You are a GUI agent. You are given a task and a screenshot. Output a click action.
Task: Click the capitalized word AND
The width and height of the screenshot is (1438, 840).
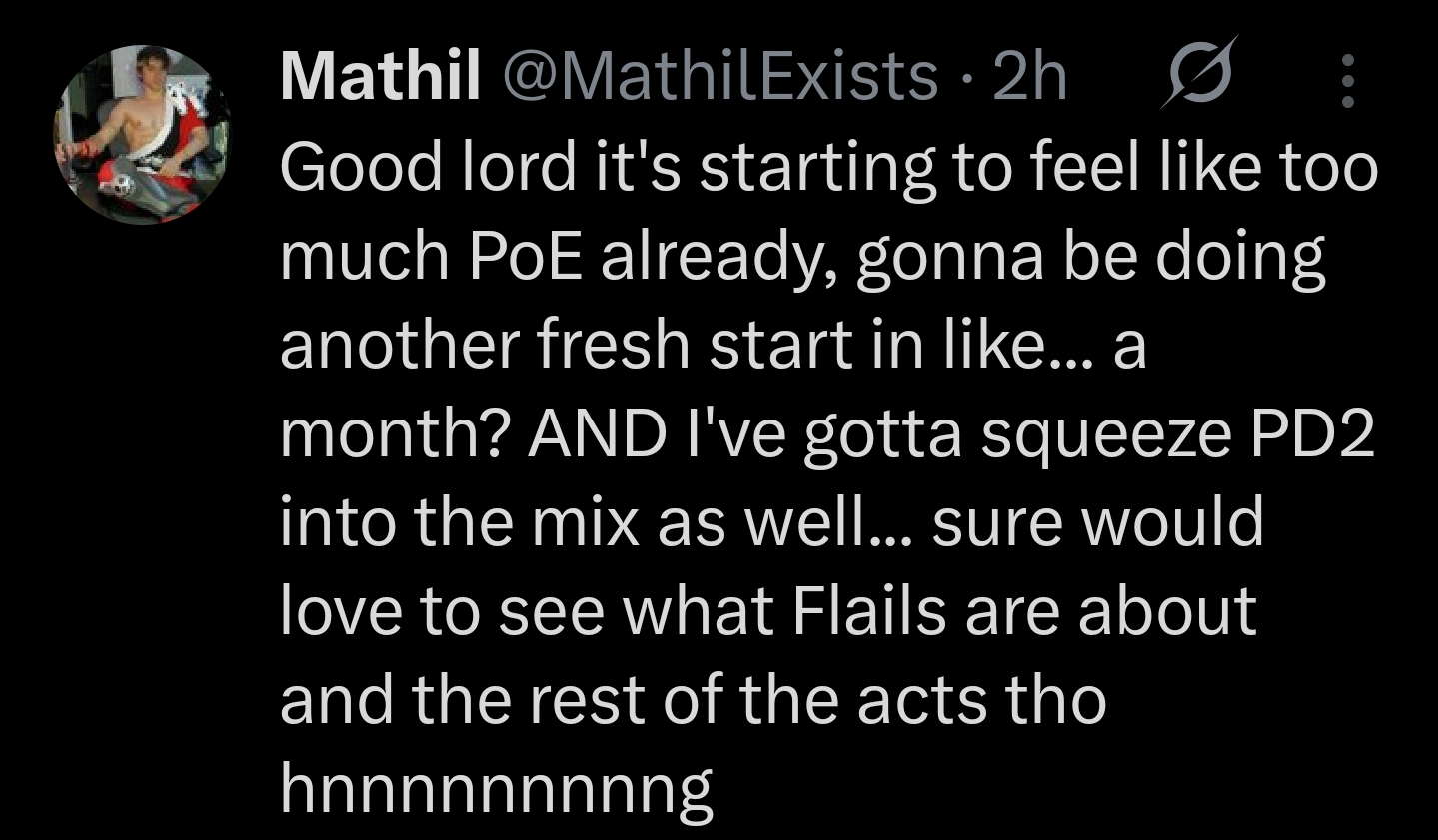(598, 433)
